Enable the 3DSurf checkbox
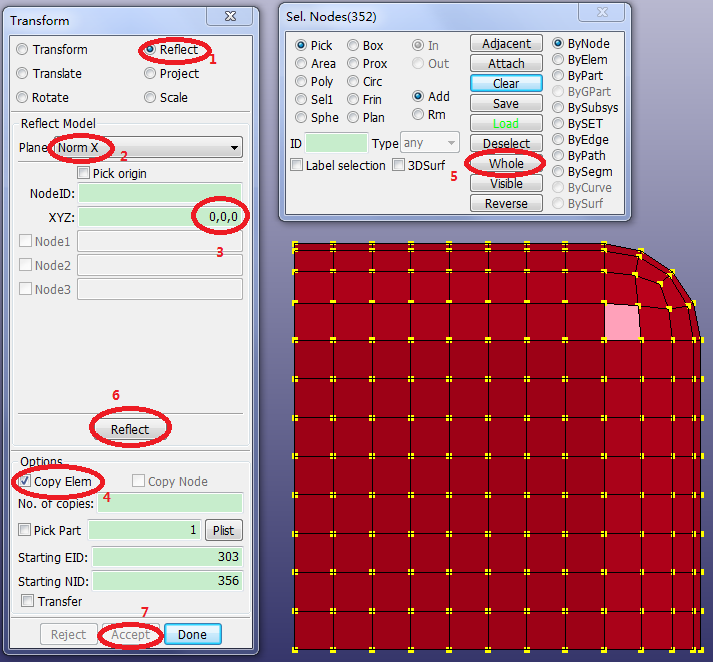This screenshot has width=713, height=662. click(398, 165)
